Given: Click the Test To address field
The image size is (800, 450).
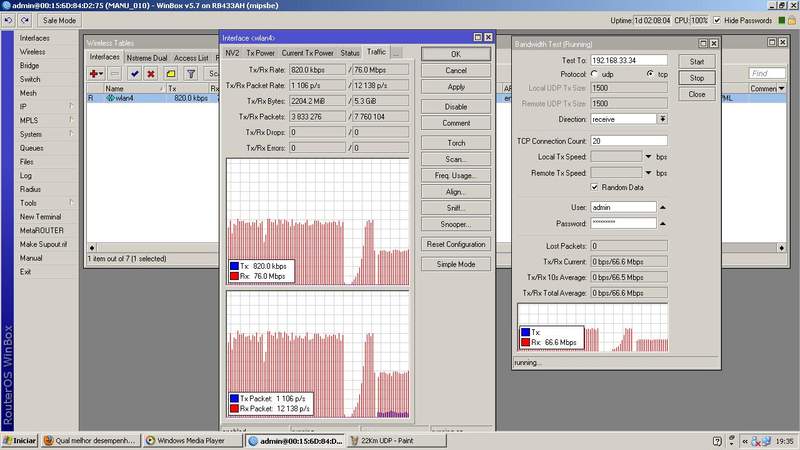Looking at the screenshot, I should pyautogui.click(x=630, y=61).
